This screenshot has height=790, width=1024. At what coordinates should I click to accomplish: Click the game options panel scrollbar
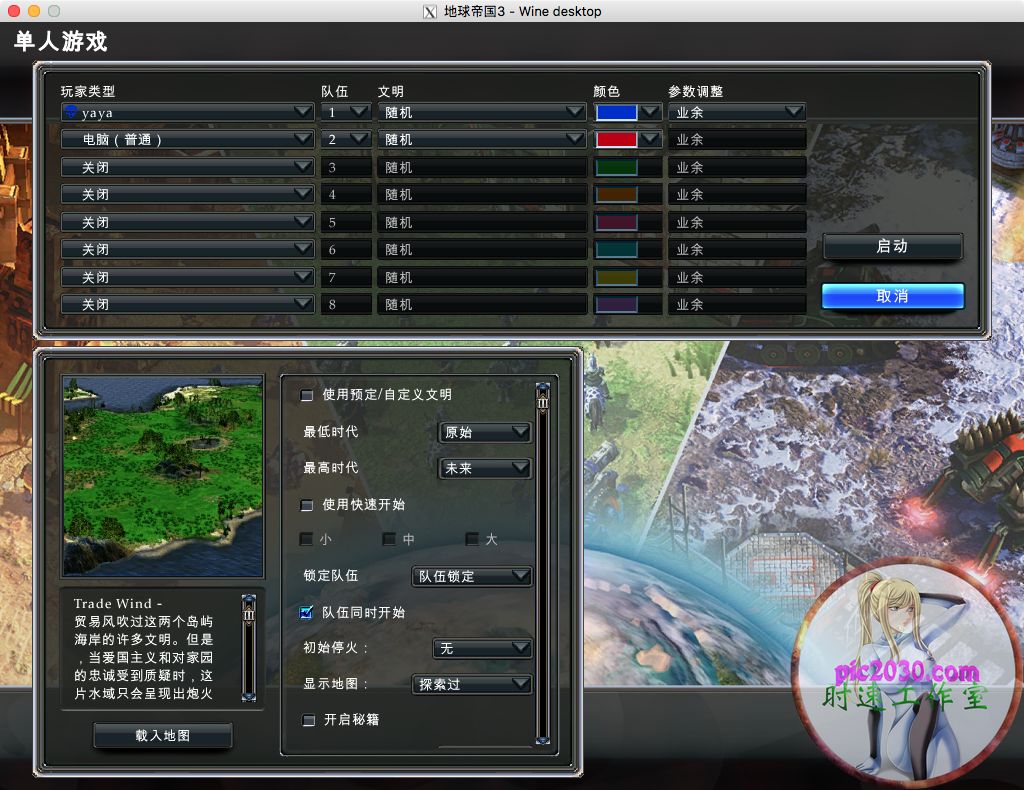[x=543, y=563]
